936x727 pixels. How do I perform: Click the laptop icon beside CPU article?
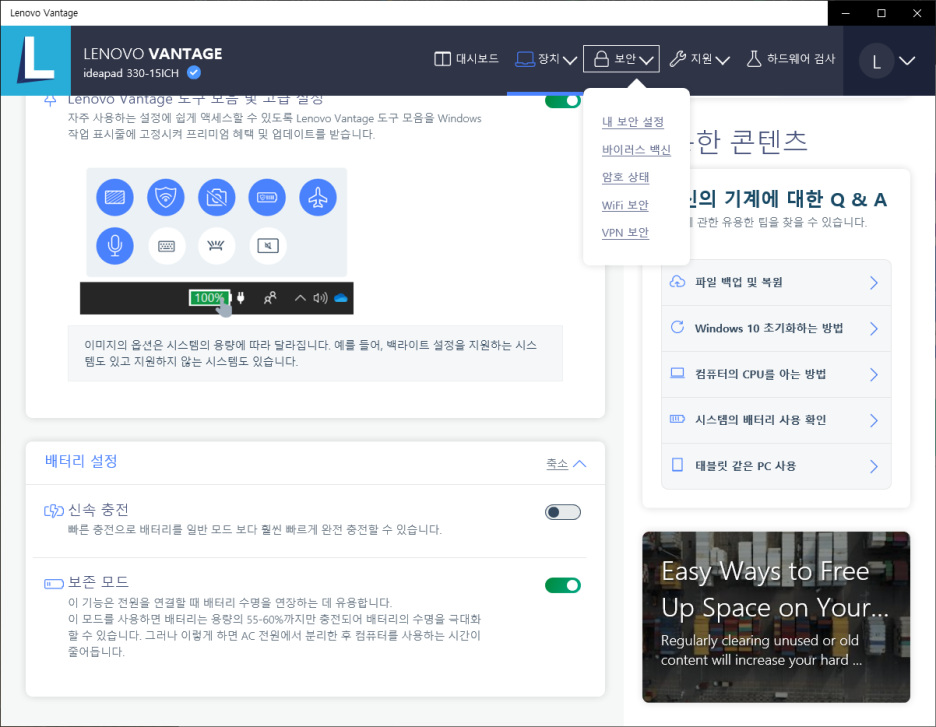(678, 373)
